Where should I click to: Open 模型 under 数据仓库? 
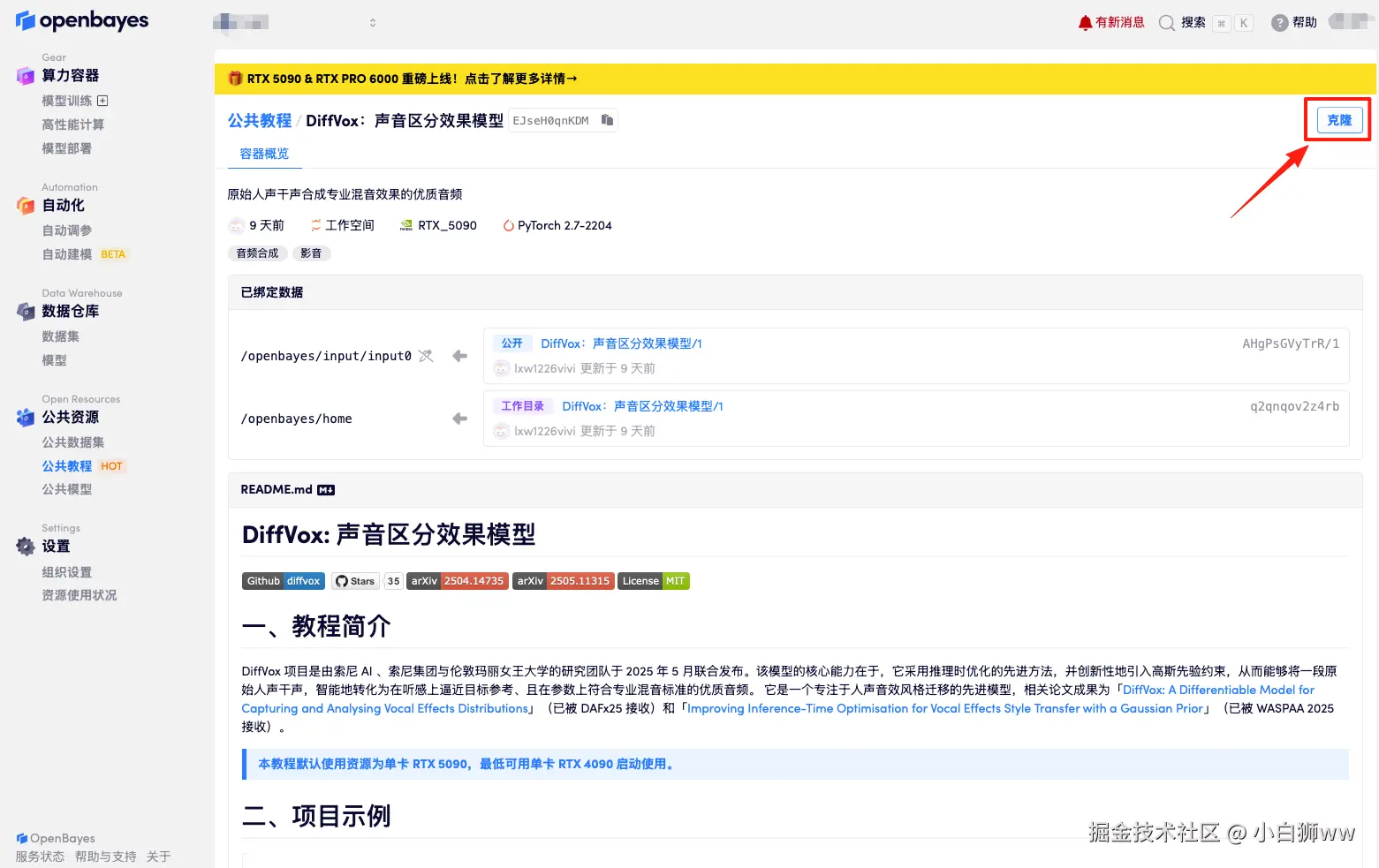54,360
